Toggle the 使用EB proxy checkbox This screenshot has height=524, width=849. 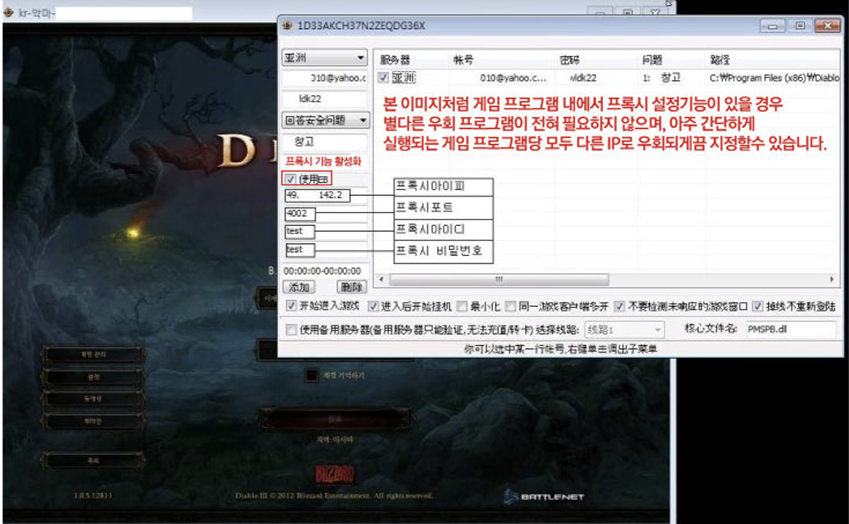point(291,179)
